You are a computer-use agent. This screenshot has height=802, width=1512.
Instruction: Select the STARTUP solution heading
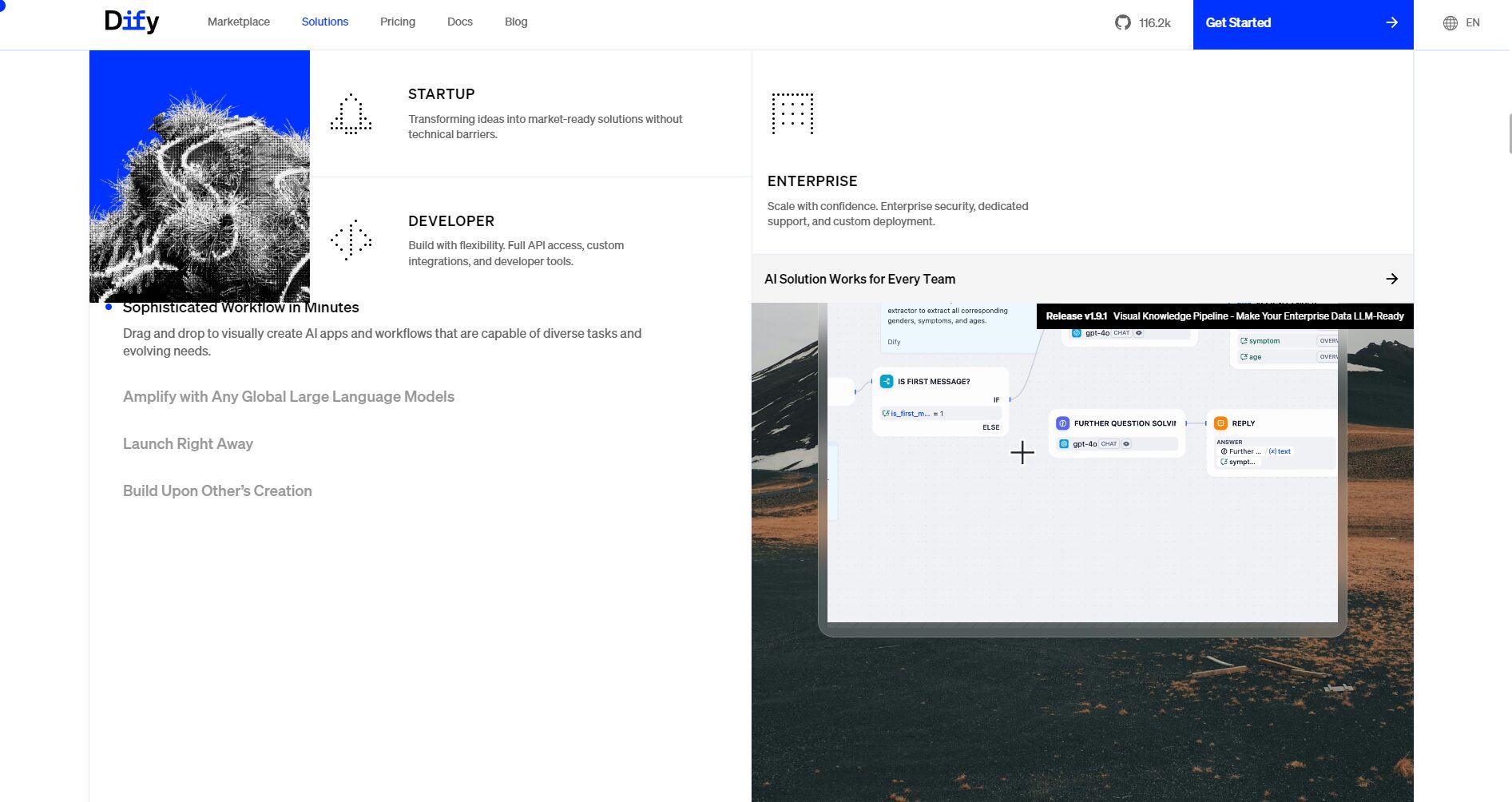pos(441,94)
